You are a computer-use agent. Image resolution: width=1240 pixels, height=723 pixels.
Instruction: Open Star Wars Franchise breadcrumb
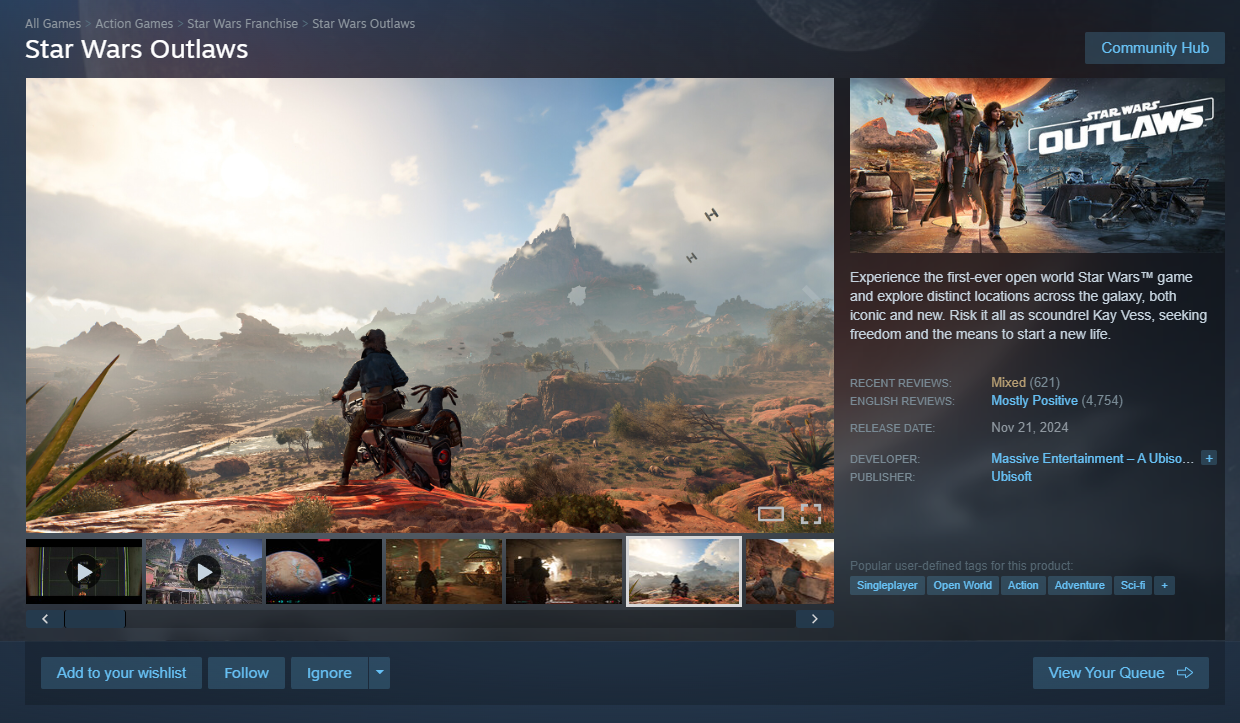(242, 23)
